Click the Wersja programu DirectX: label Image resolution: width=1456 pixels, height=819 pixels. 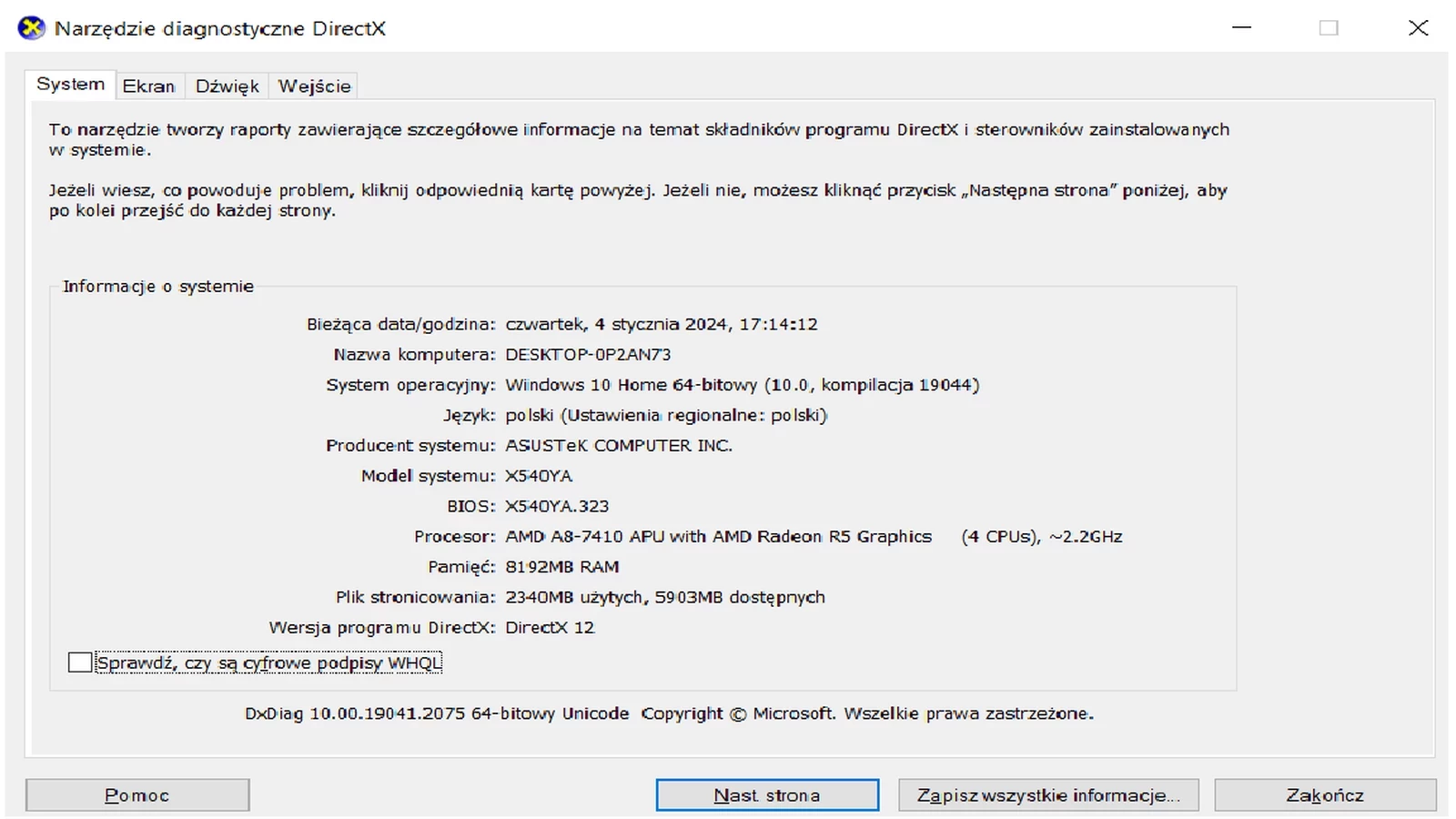pos(382,628)
